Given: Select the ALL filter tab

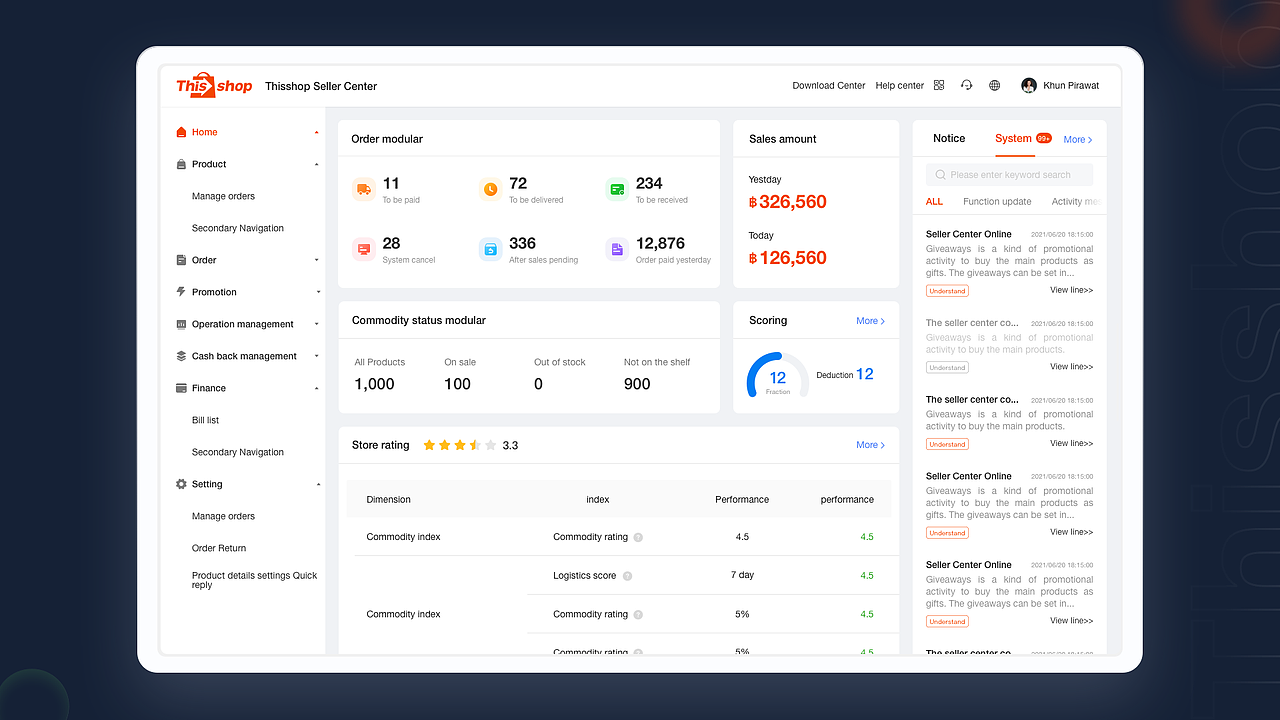Looking at the screenshot, I should [934, 201].
